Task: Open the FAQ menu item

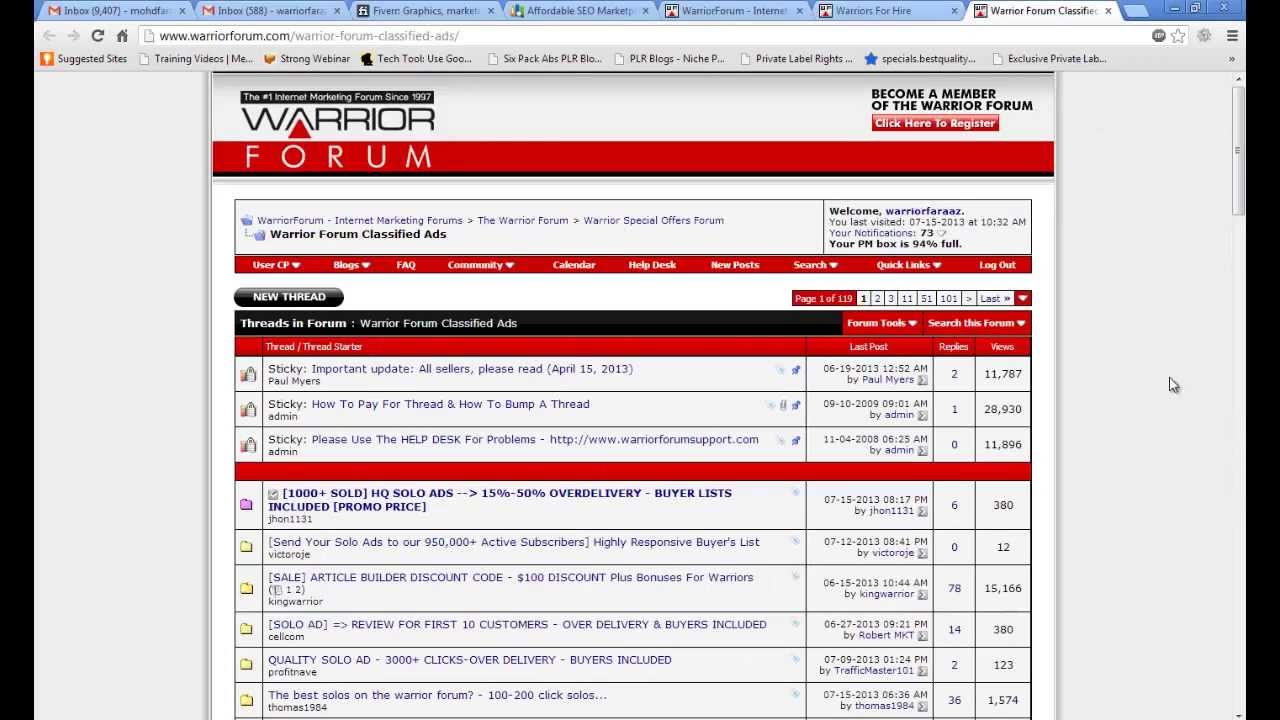Action: 406,265
